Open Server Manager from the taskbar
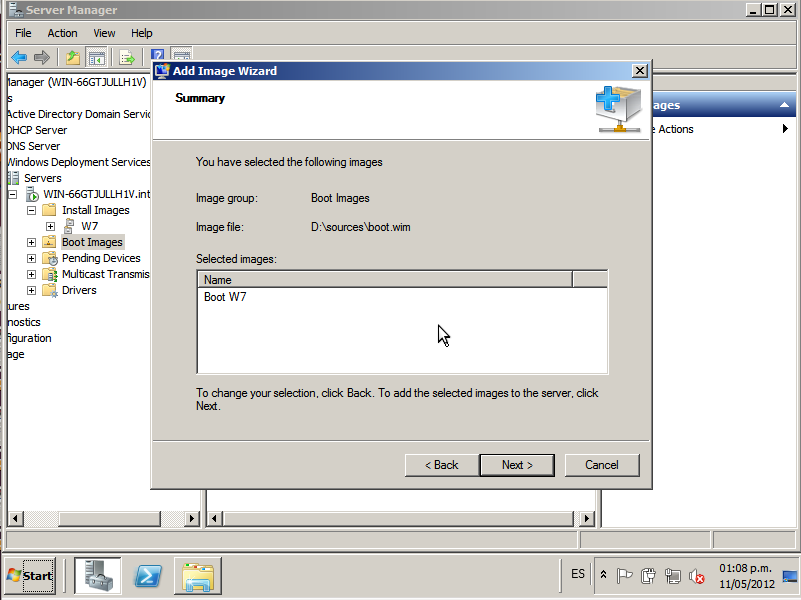 [x=98, y=575]
